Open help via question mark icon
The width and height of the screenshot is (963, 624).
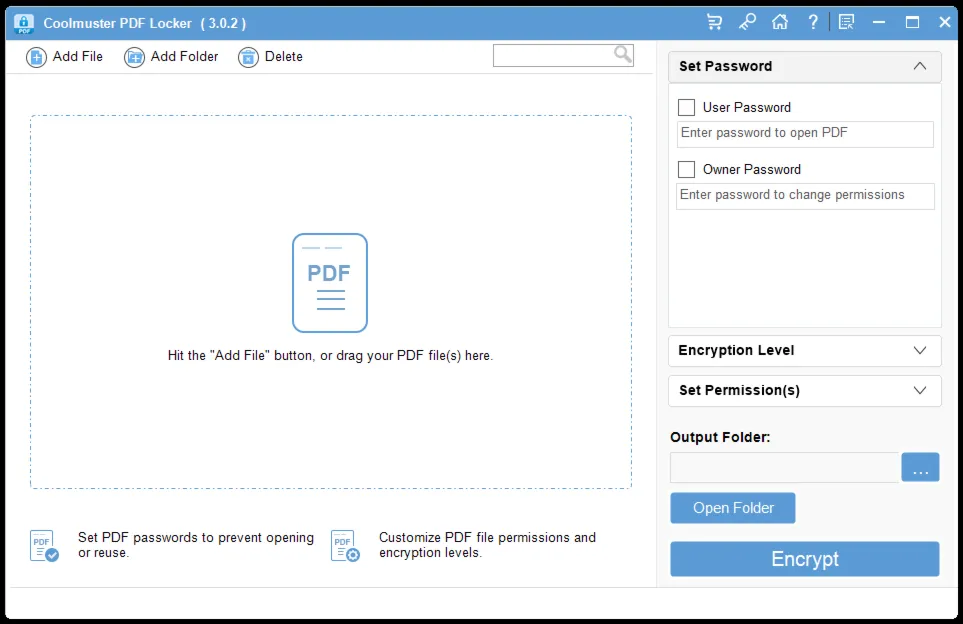(813, 23)
